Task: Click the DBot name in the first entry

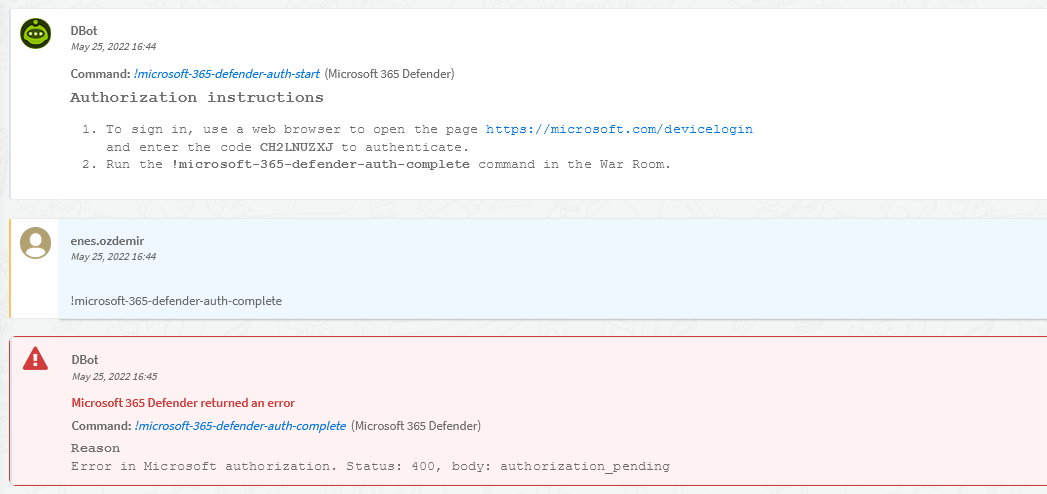Action: pyautogui.click(x=83, y=30)
